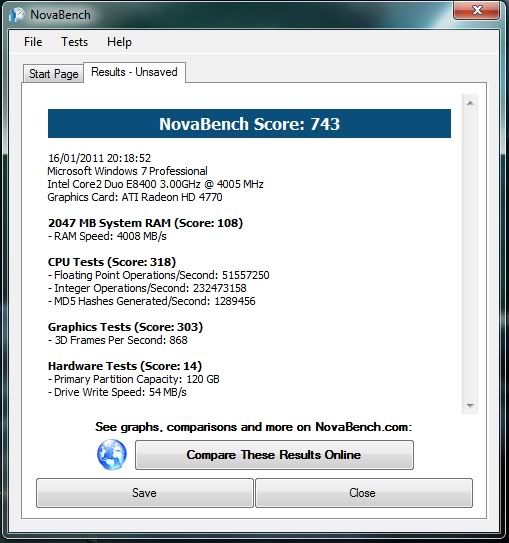Click the Graphics Tests score heading
The image size is (509, 543).
[125, 327]
